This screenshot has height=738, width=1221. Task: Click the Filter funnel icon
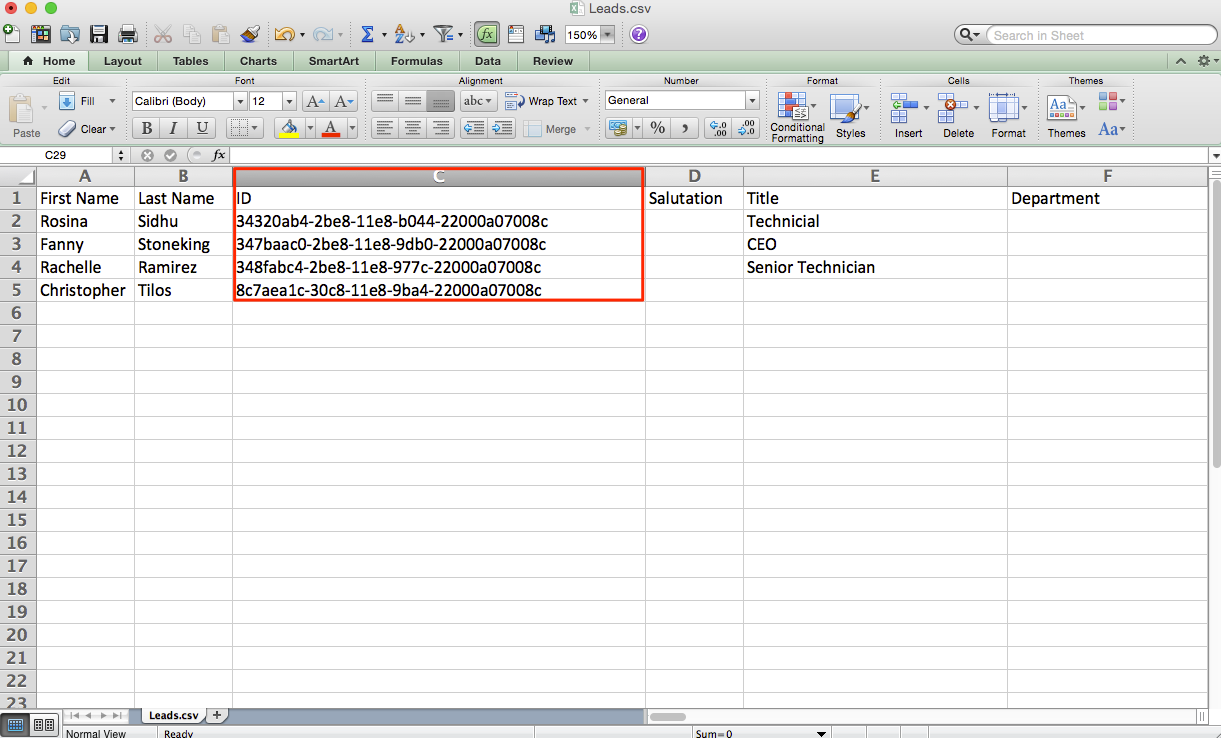pyautogui.click(x=443, y=35)
